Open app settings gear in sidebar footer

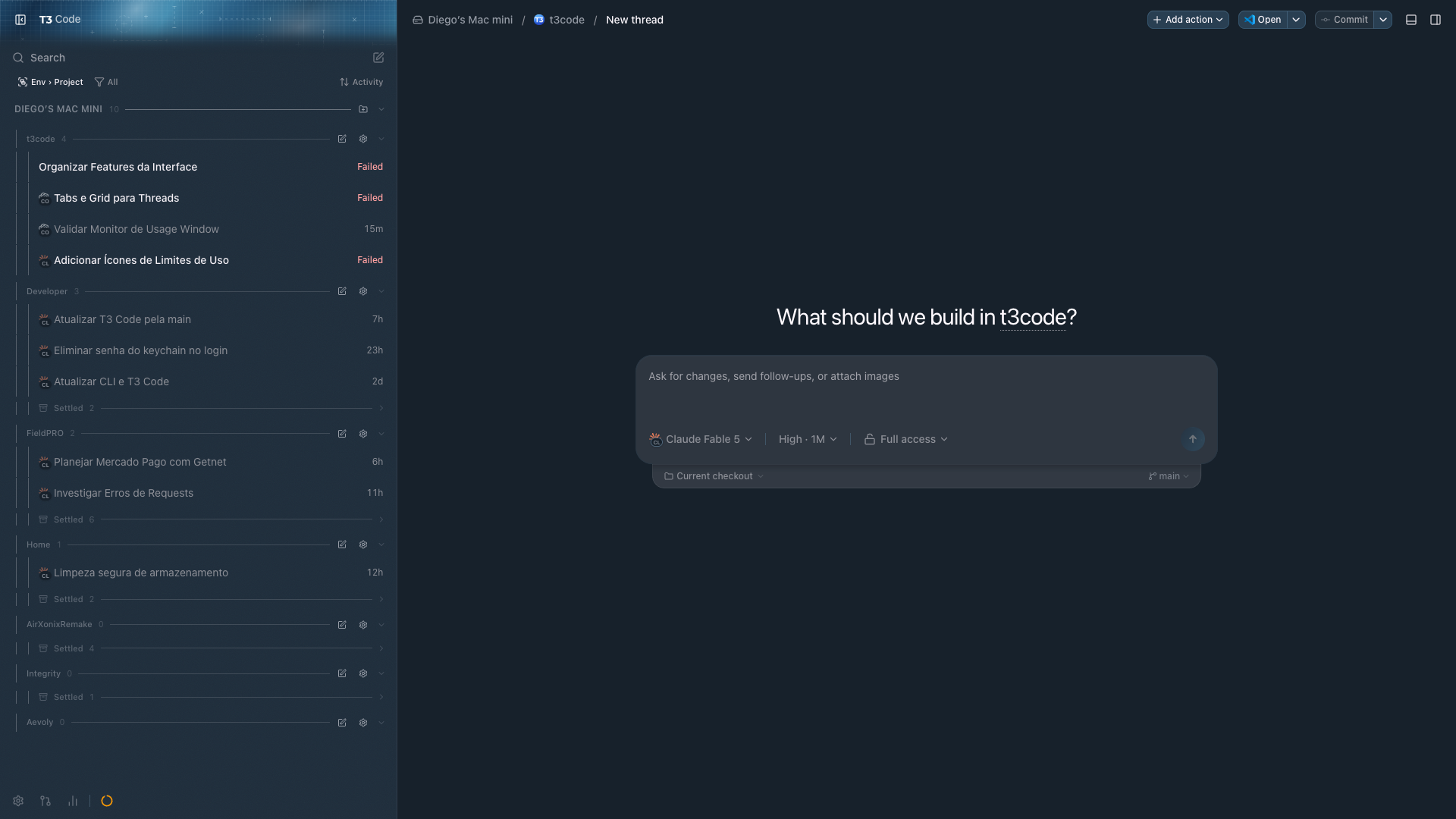[x=18, y=801]
